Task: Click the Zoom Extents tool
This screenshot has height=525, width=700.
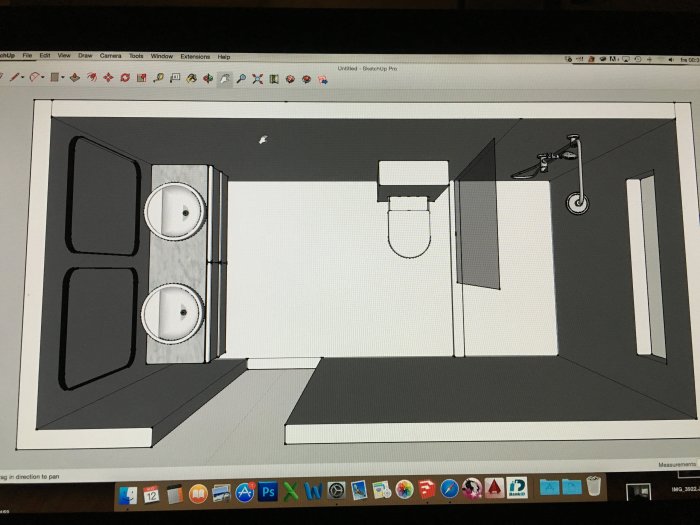Action: coord(257,77)
